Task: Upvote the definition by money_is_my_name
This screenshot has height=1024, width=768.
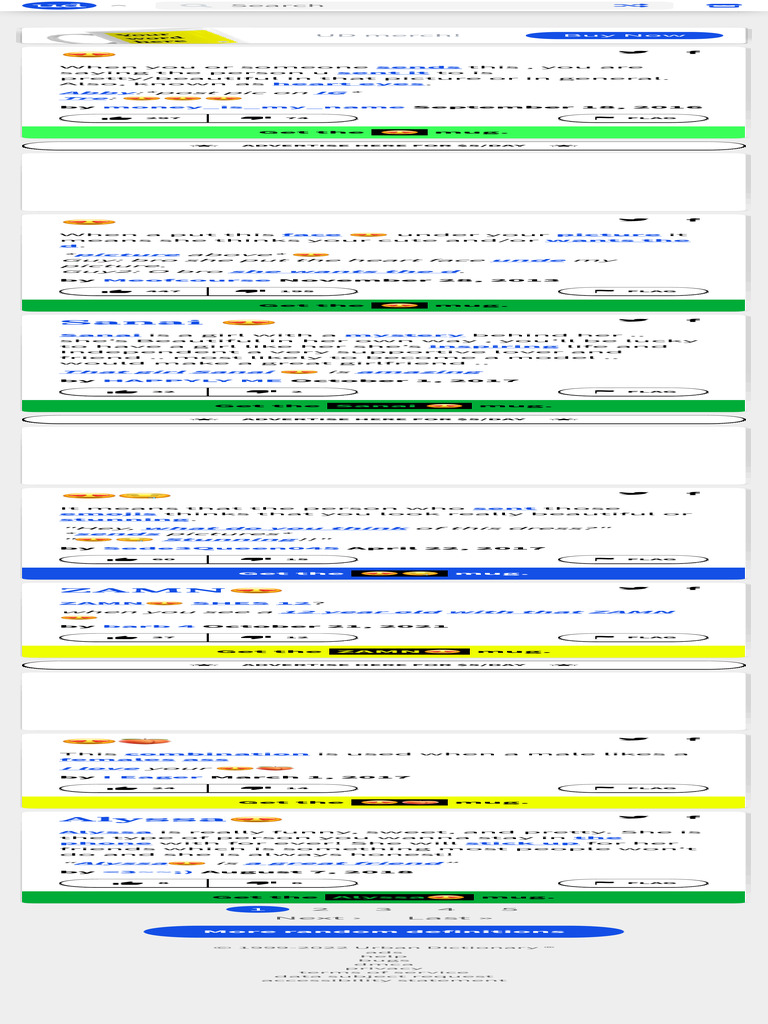Action: (x=133, y=118)
